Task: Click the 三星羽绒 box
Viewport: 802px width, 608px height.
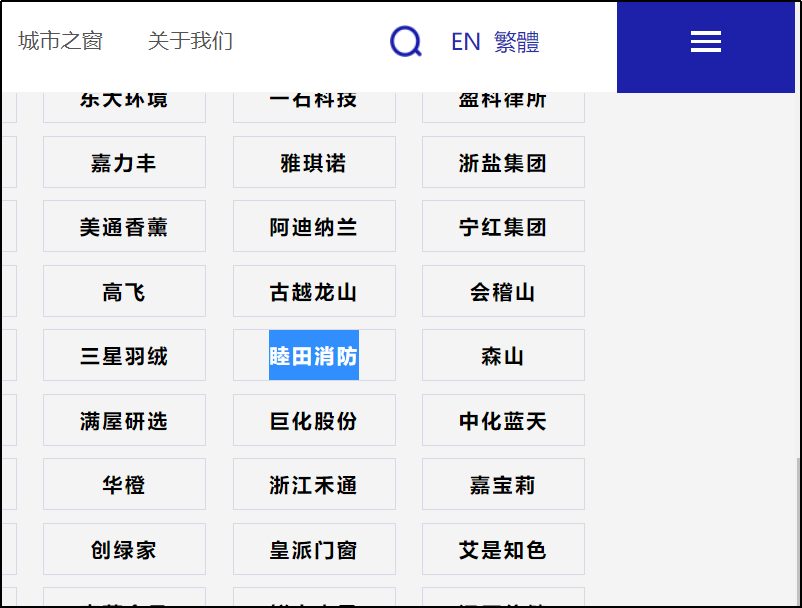Action: coord(124,355)
